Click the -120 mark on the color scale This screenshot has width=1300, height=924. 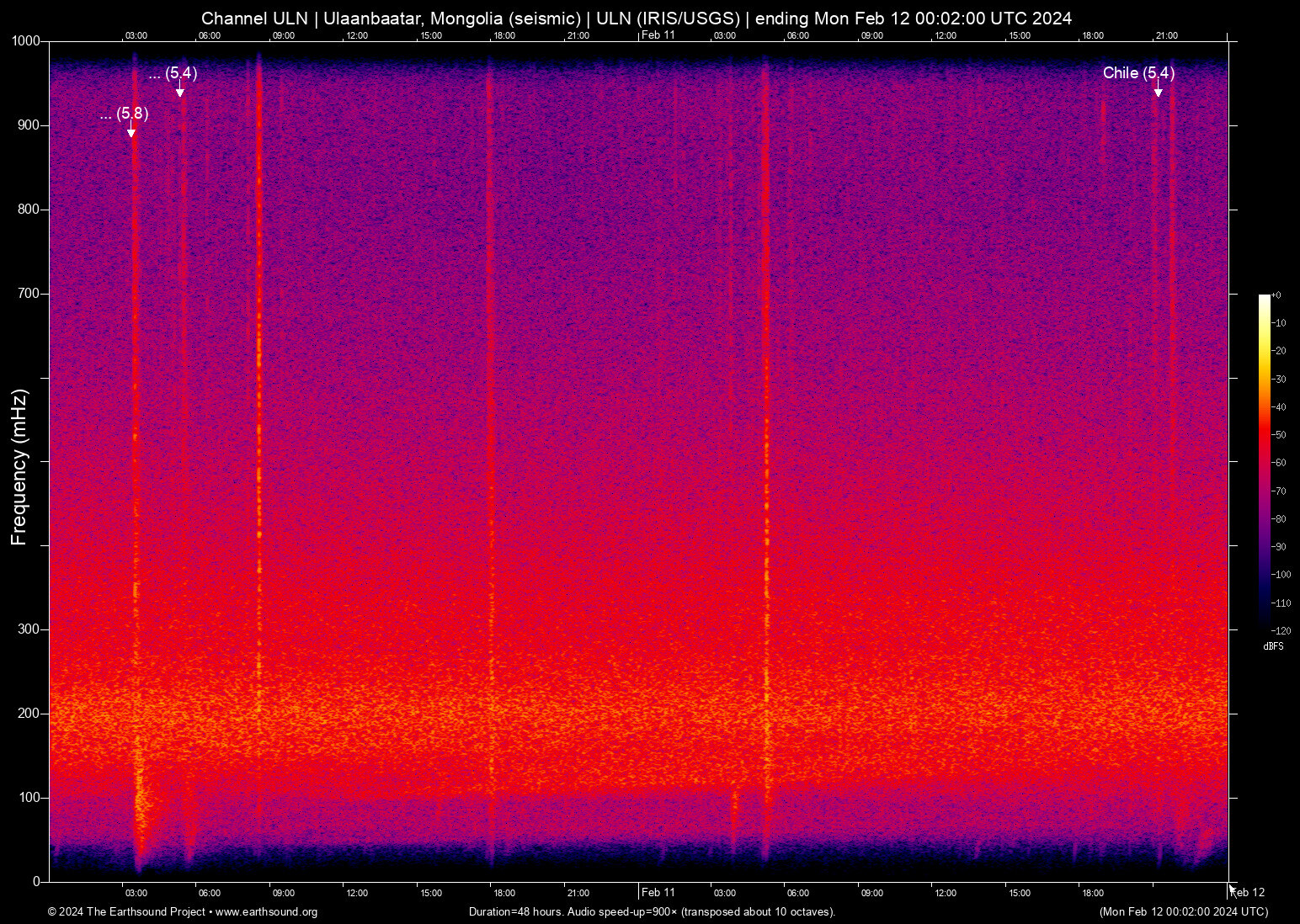tap(1279, 630)
